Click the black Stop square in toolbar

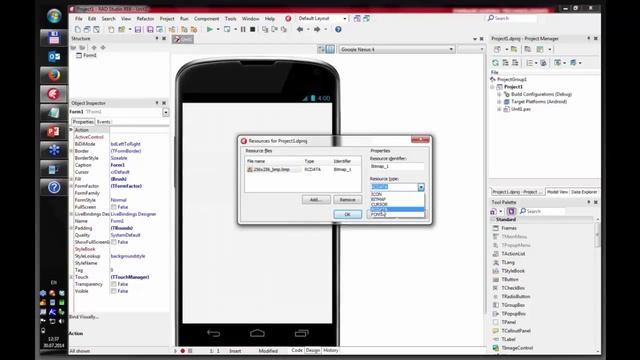(x=253, y=29)
